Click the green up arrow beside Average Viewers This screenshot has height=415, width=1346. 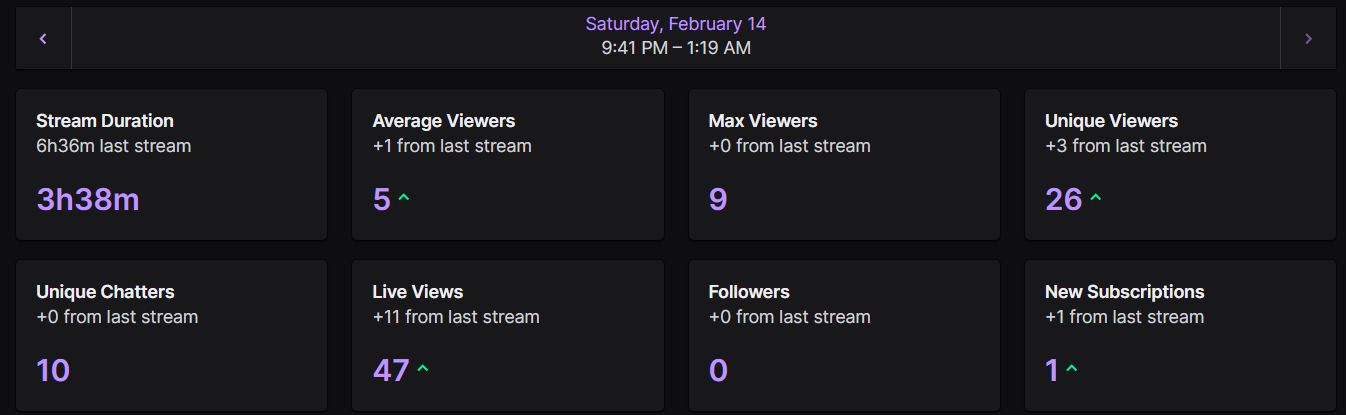[x=404, y=198]
